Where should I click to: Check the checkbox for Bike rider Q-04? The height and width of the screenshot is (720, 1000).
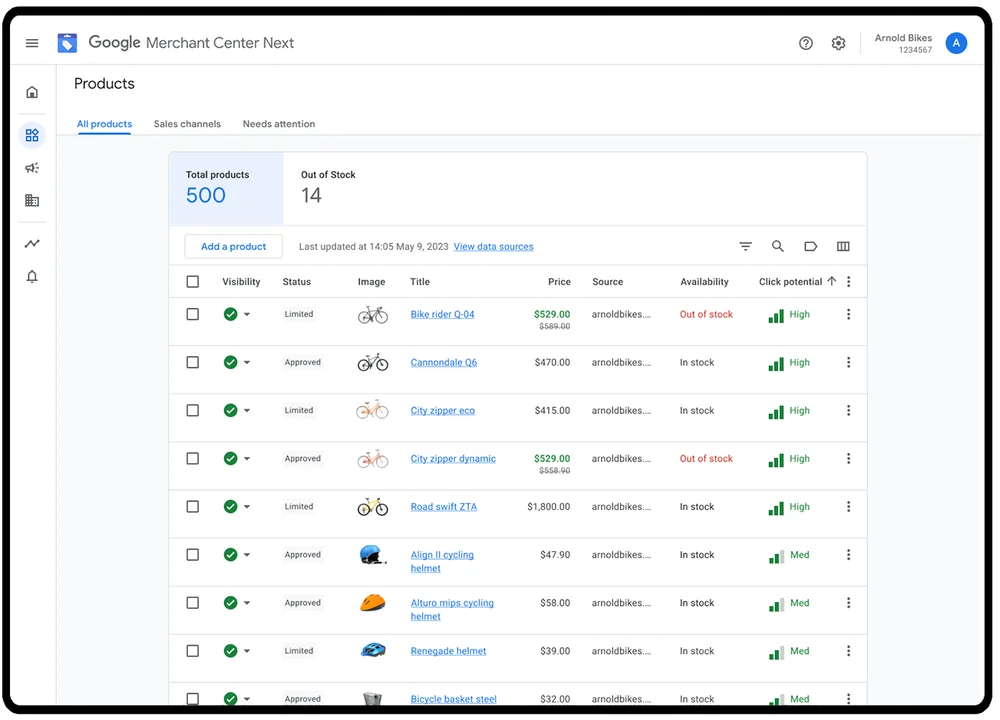(192, 314)
